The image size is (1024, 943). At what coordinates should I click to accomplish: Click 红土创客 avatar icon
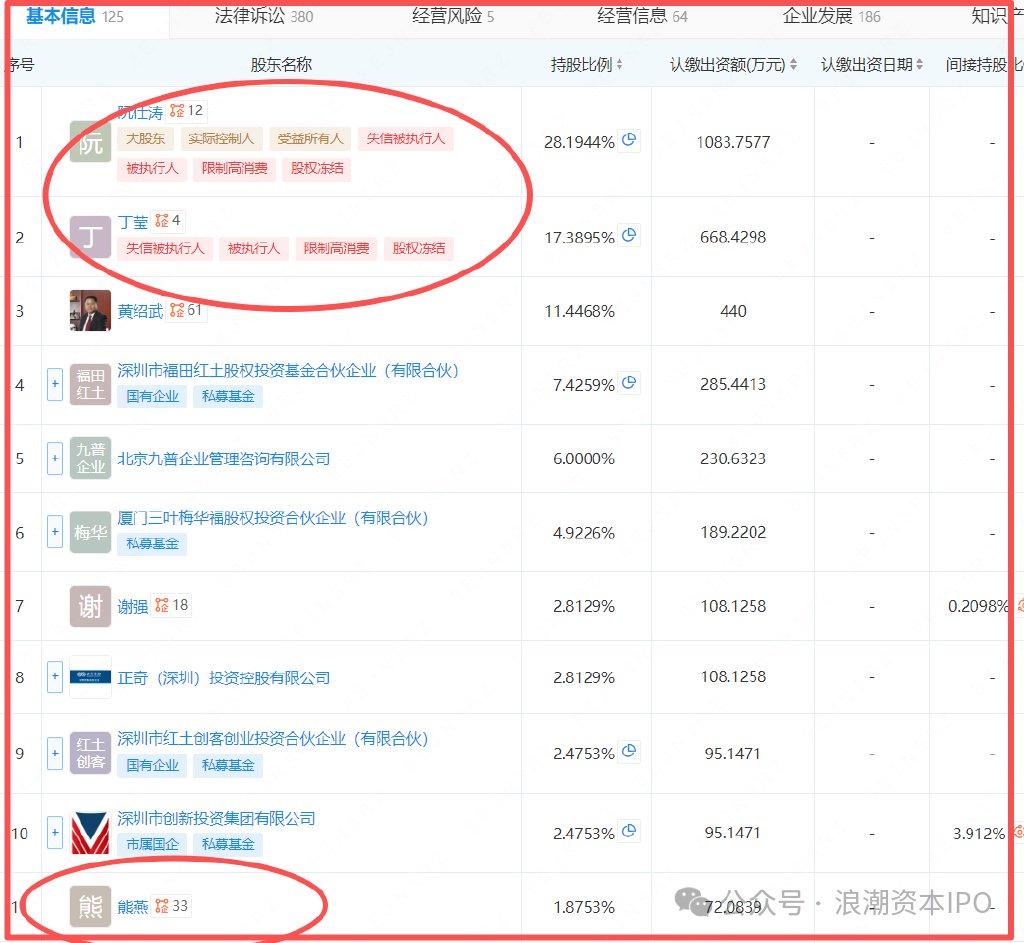click(90, 753)
